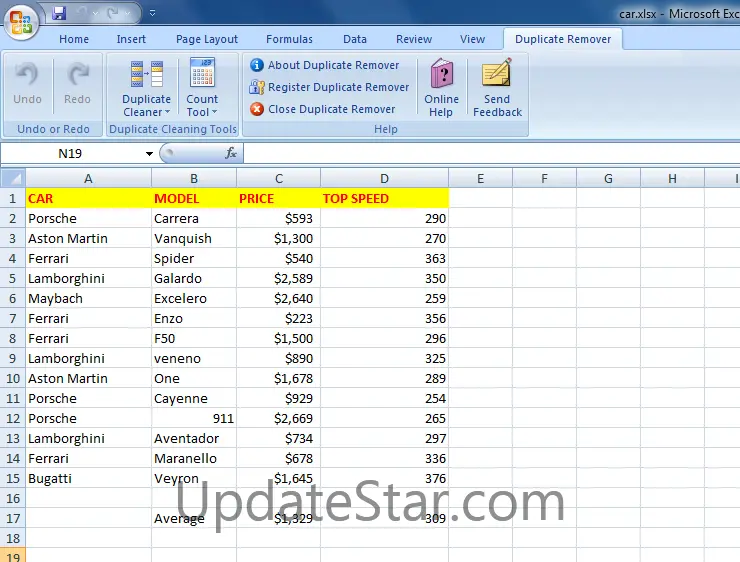Click the Undo arrow icon in ribbon
Screen dimensions: 740x562
tap(27, 74)
